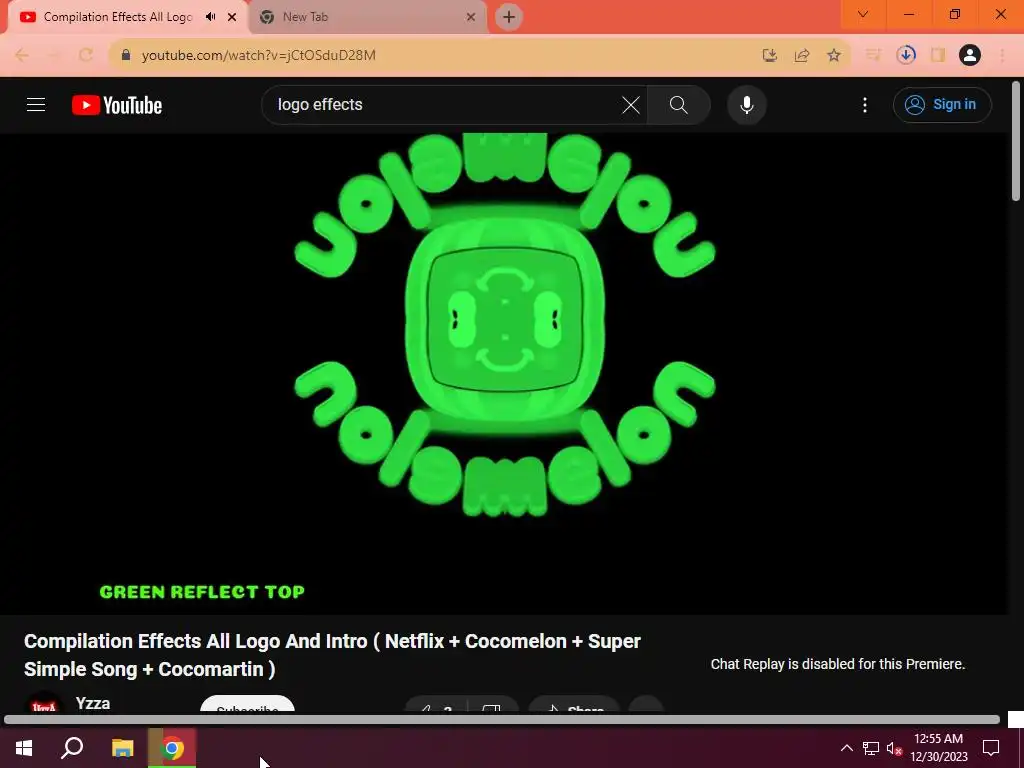Bookmark this page with the star
Image resolution: width=1024 pixels, height=768 pixels.
point(834,55)
